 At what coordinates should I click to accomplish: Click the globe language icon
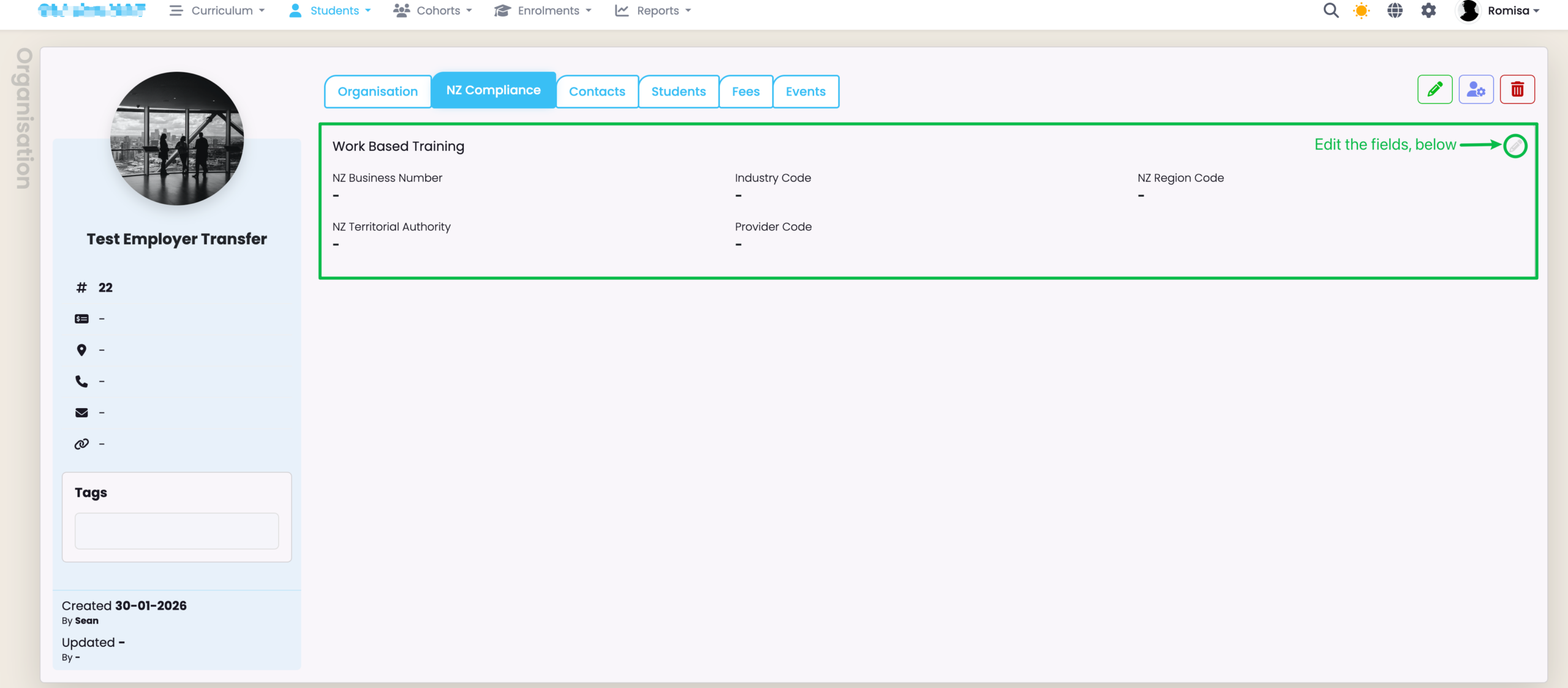[x=1395, y=10]
